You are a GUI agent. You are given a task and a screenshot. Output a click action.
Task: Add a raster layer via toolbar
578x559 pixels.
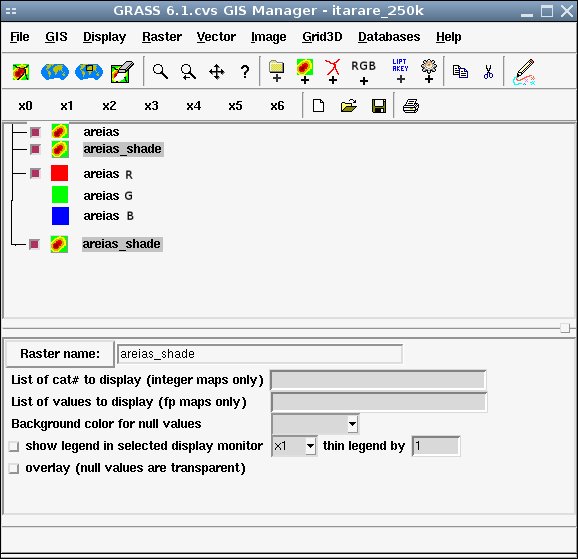(305, 72)
